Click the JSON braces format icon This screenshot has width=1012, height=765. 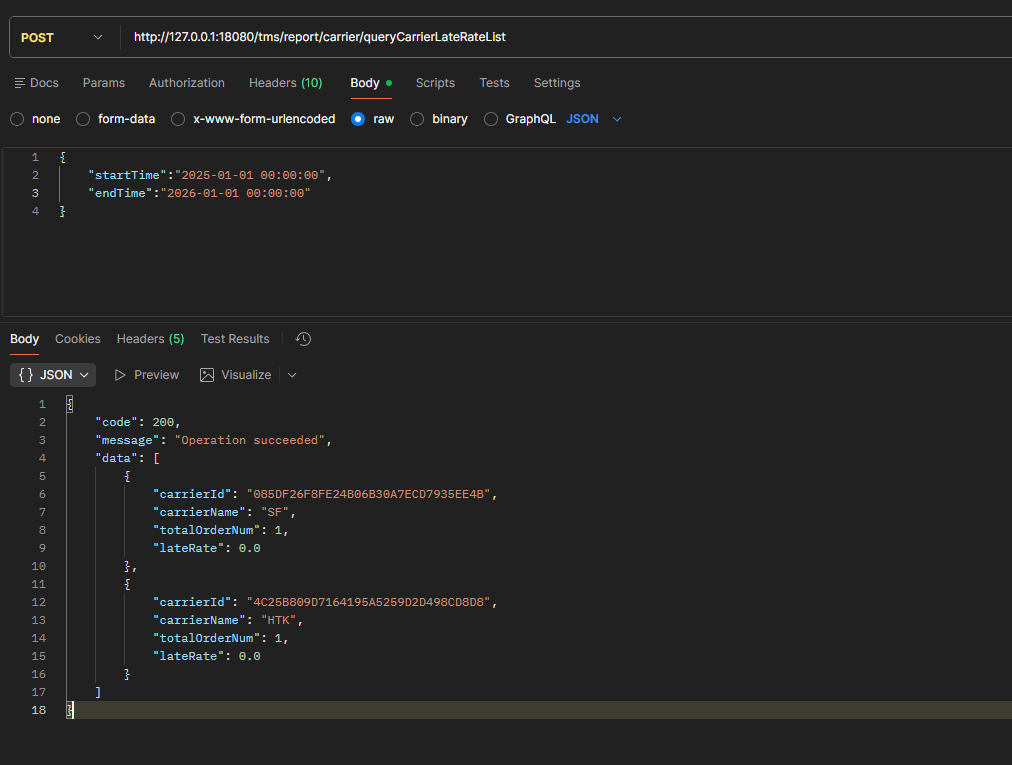[x=27, y=375]
